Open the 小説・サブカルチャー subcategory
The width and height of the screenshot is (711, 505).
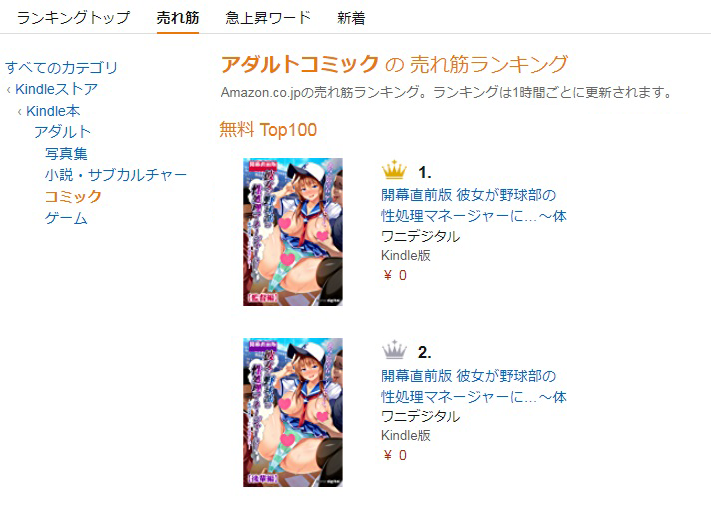pyautogui.click(x=116, y=175)
